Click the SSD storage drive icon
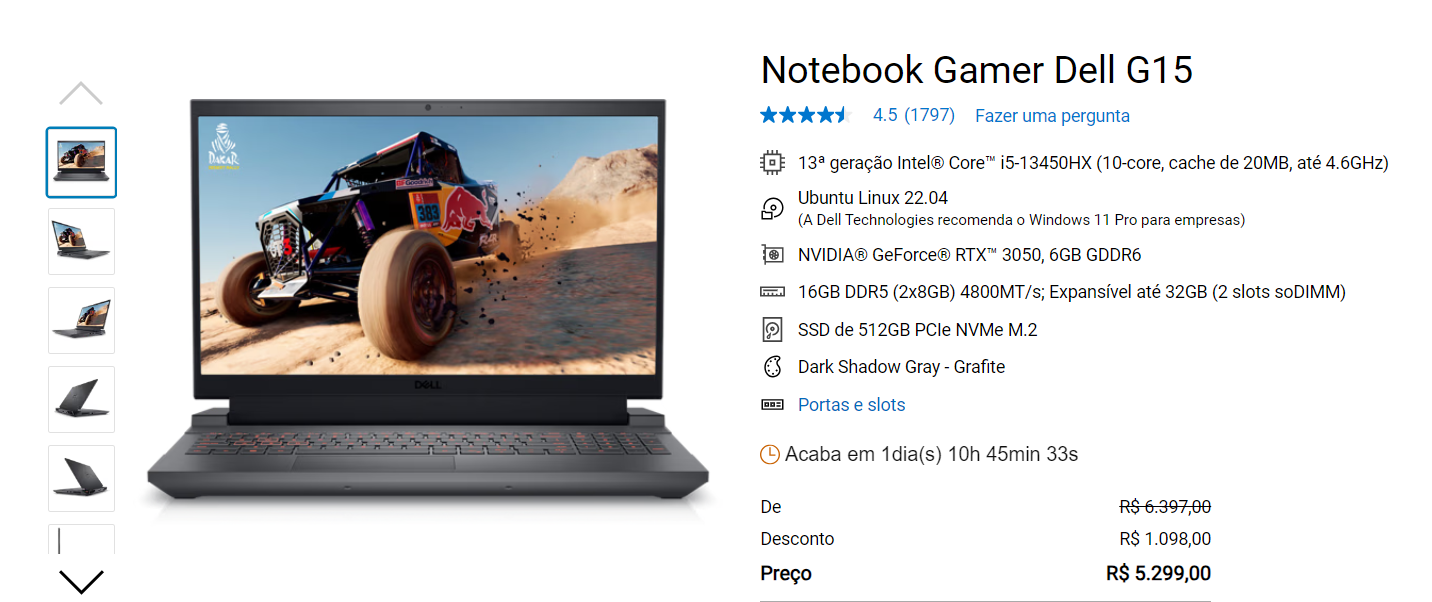The height and width of the screenshot is (602, 1432). (772, 330)
